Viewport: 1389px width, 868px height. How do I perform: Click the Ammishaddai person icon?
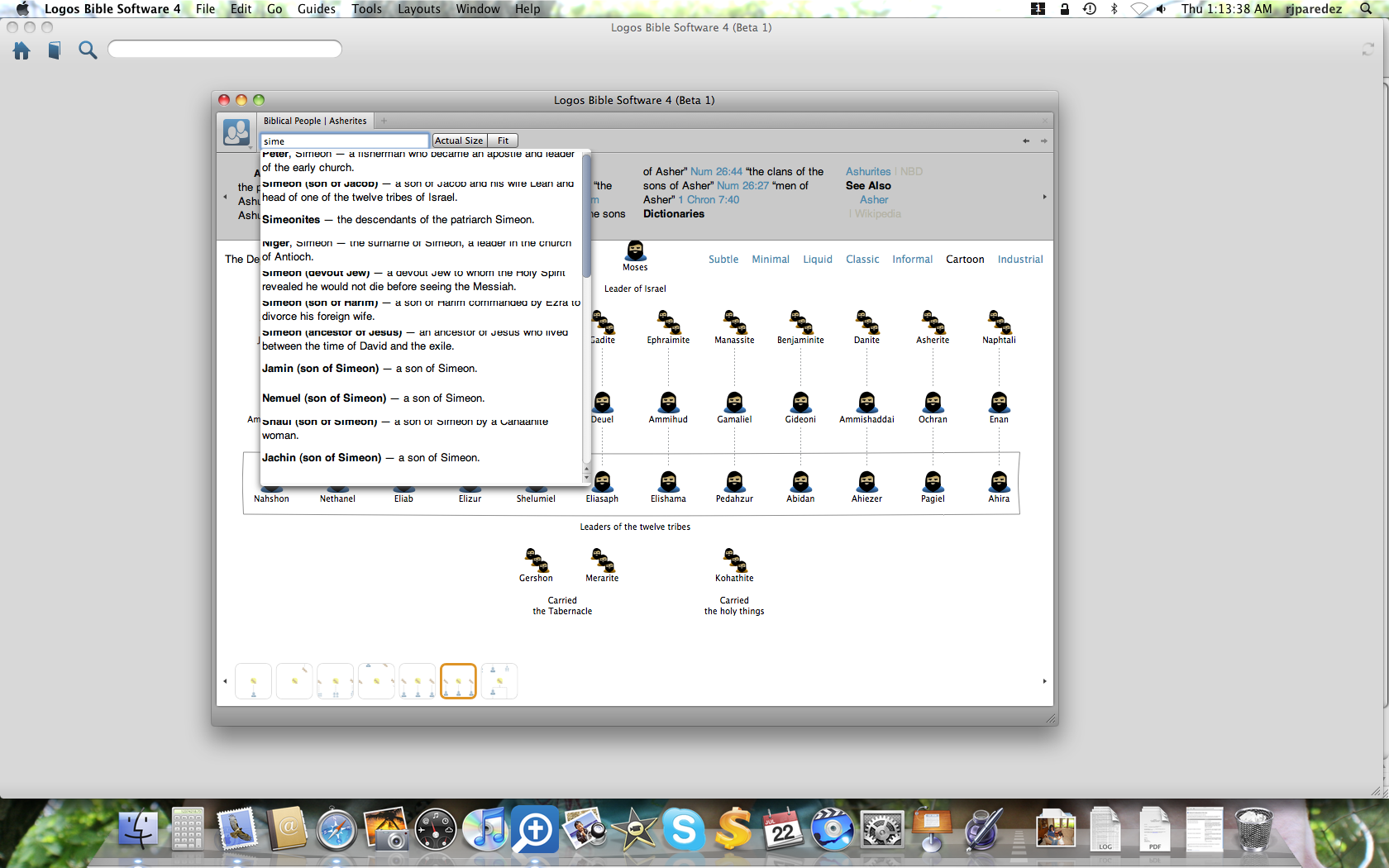tap(866, 403)
